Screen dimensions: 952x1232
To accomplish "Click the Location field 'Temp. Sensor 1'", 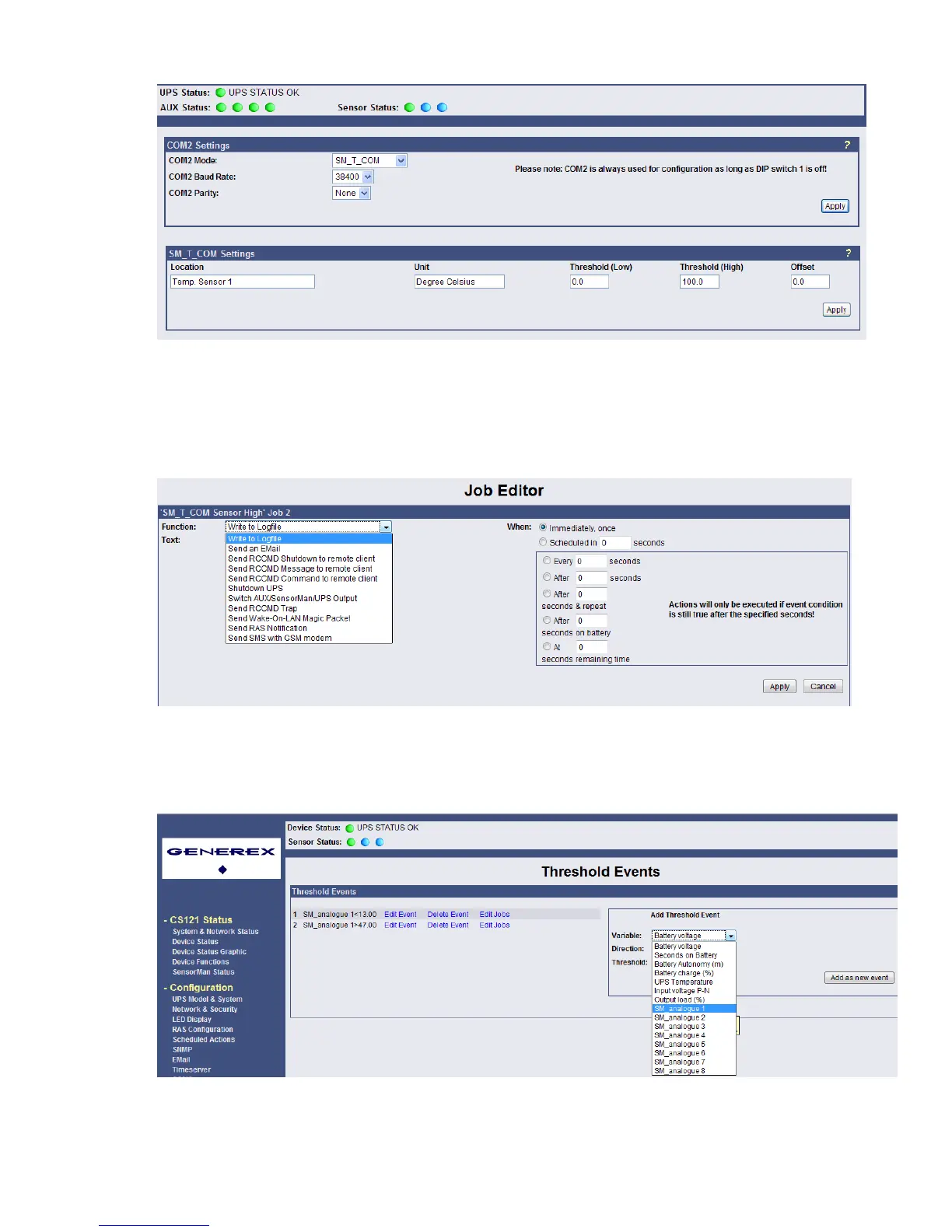I will (x=243, y=282).
